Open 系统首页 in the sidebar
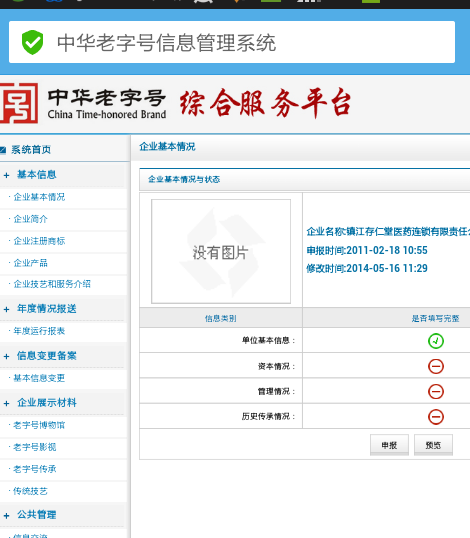 pos(31,150)
